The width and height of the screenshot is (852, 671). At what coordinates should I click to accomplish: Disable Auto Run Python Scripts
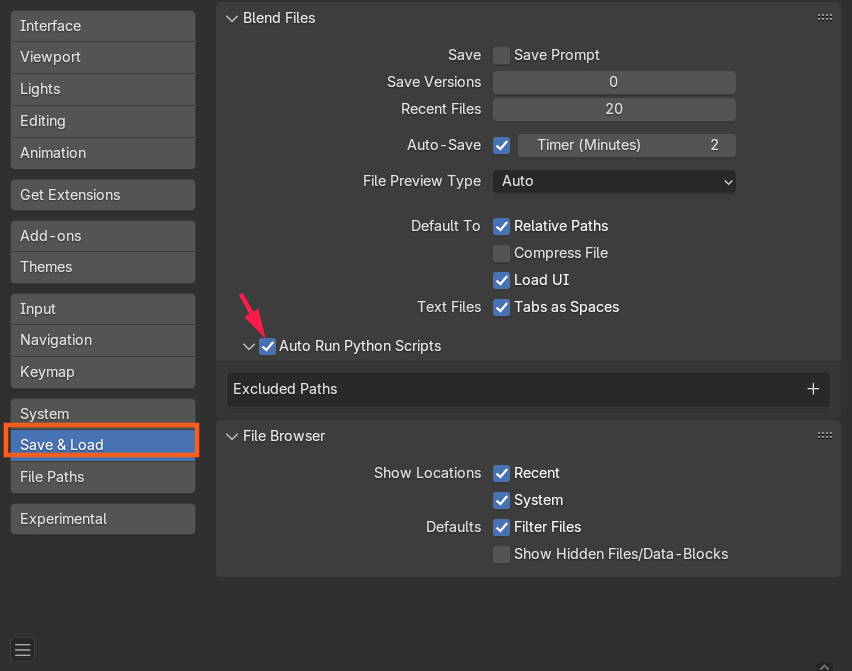tap(267, 346)
